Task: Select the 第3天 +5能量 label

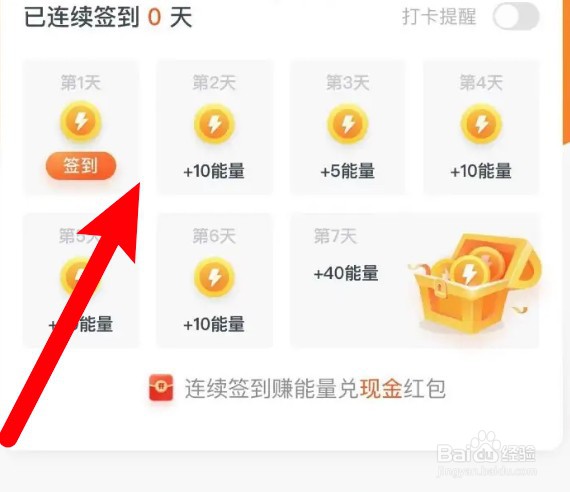Action: click(348, 171)
